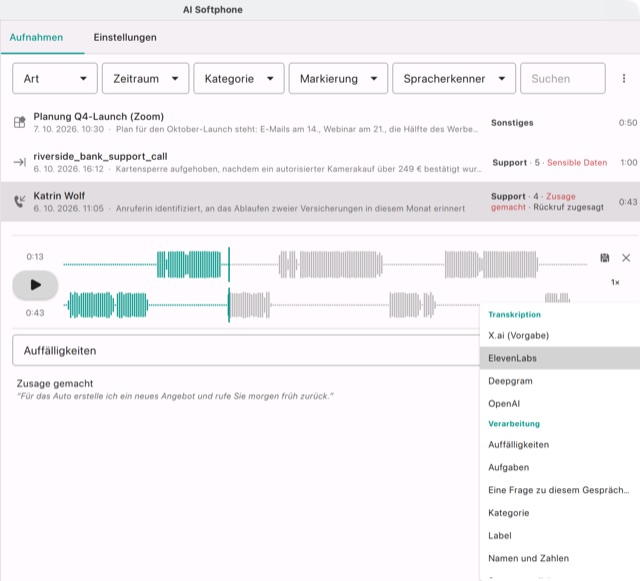Choose X.ai (Vorgabe) transcription
The height and width of the screenshot is (581, 640).
[560, 336]
